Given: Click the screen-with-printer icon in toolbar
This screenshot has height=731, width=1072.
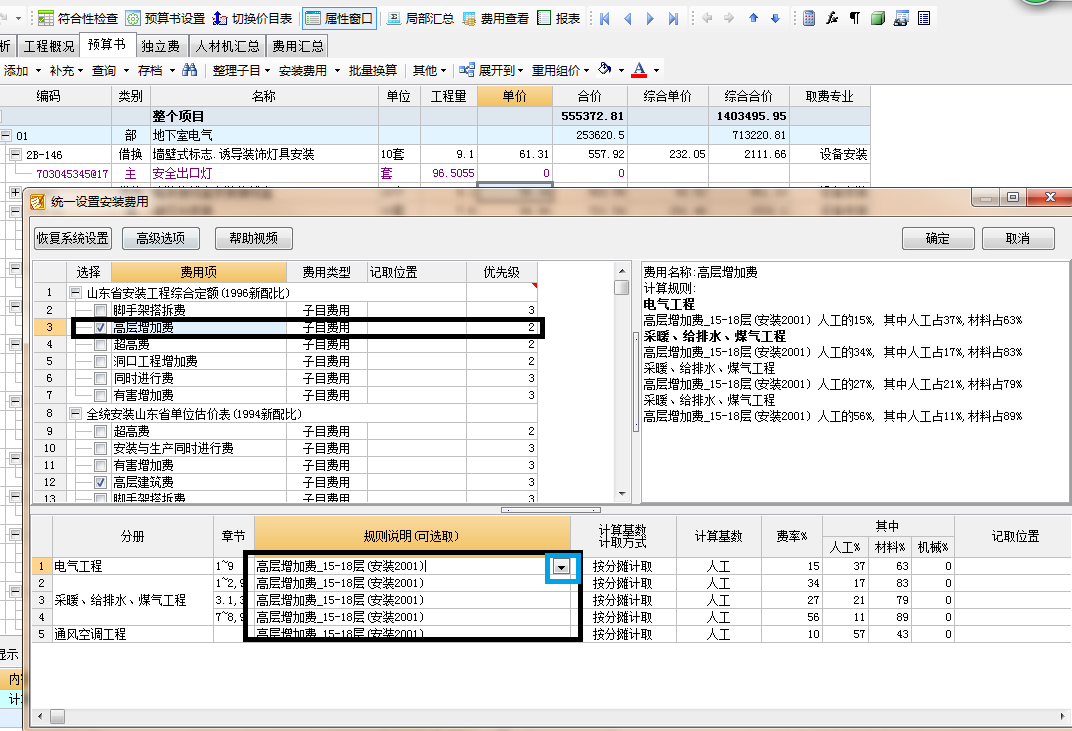Looking at the screenshot, I should (901, 18).
